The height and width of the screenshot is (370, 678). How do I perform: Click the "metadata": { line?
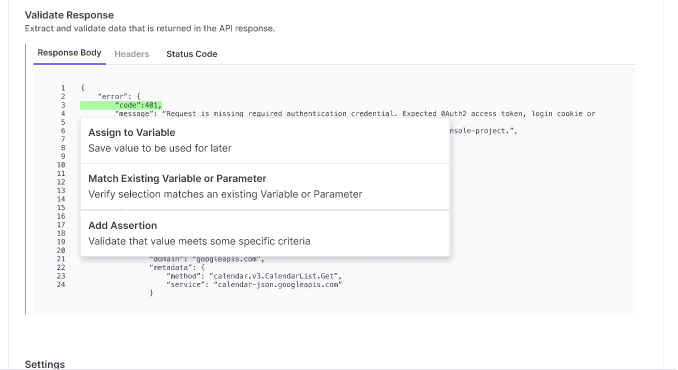[x=177, y=268]
